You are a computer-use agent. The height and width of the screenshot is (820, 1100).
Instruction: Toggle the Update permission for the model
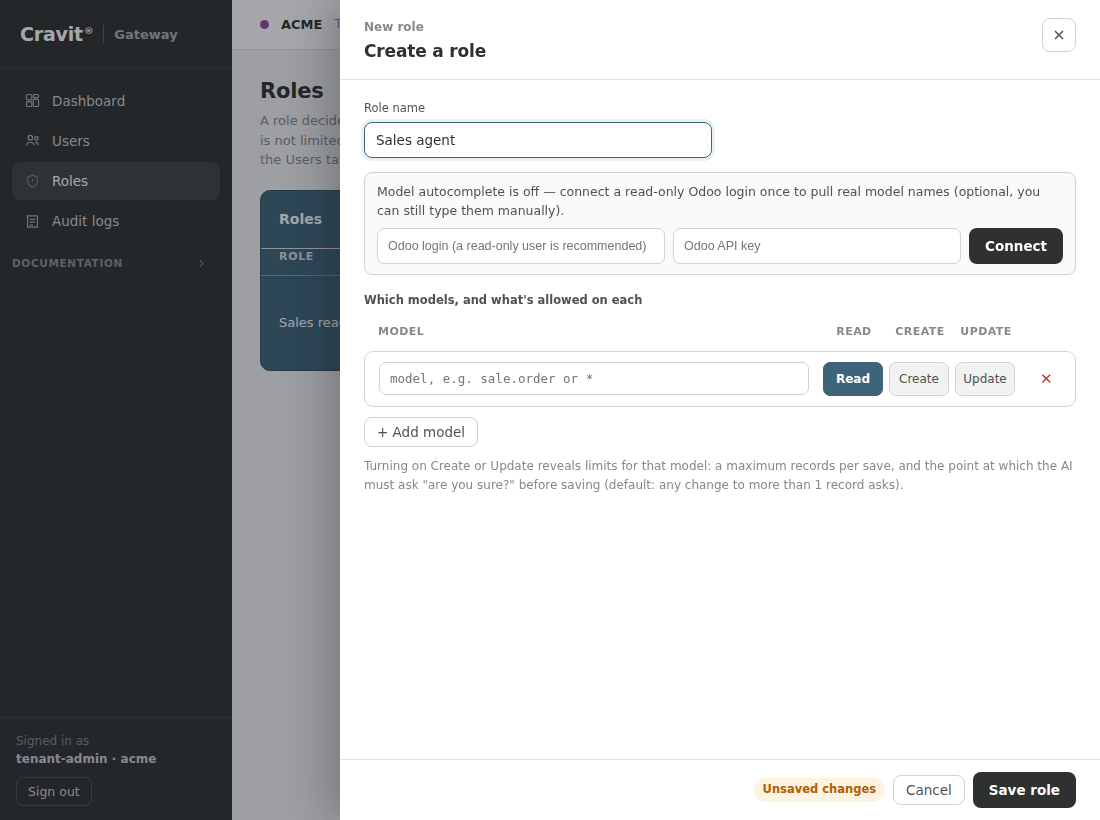pos(984,379)
